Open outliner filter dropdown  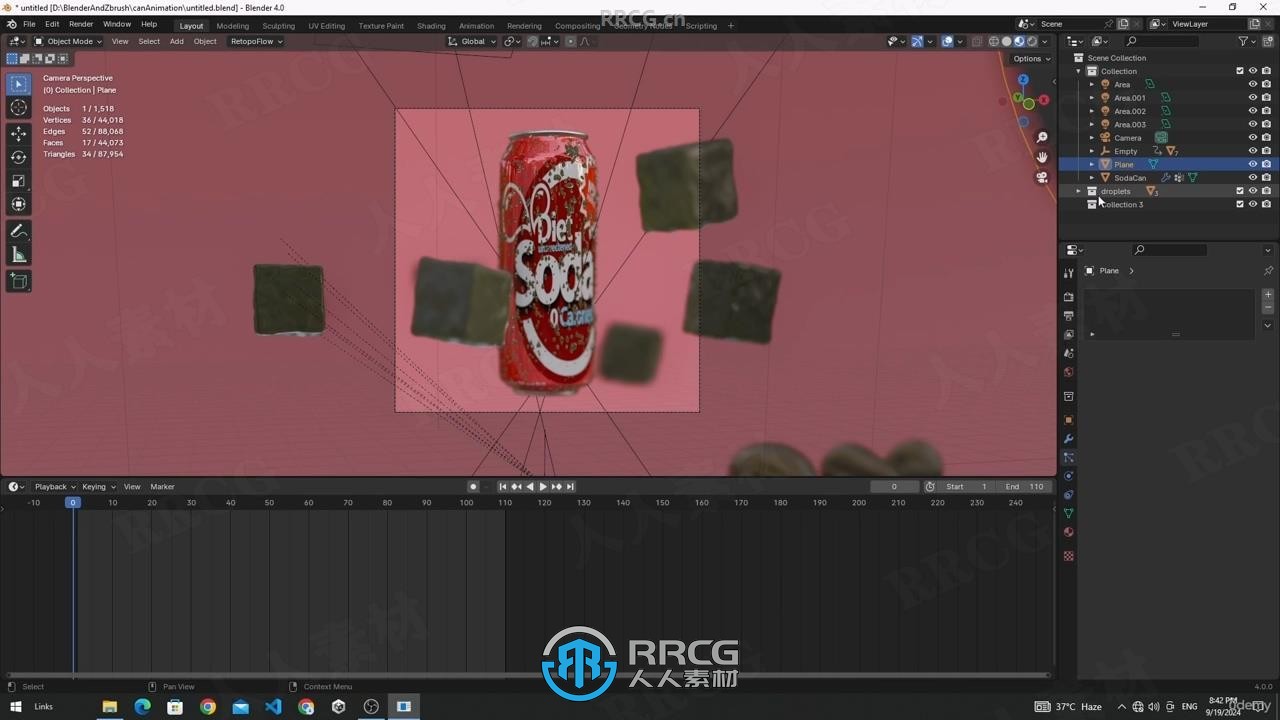(x=1246, y=41)
